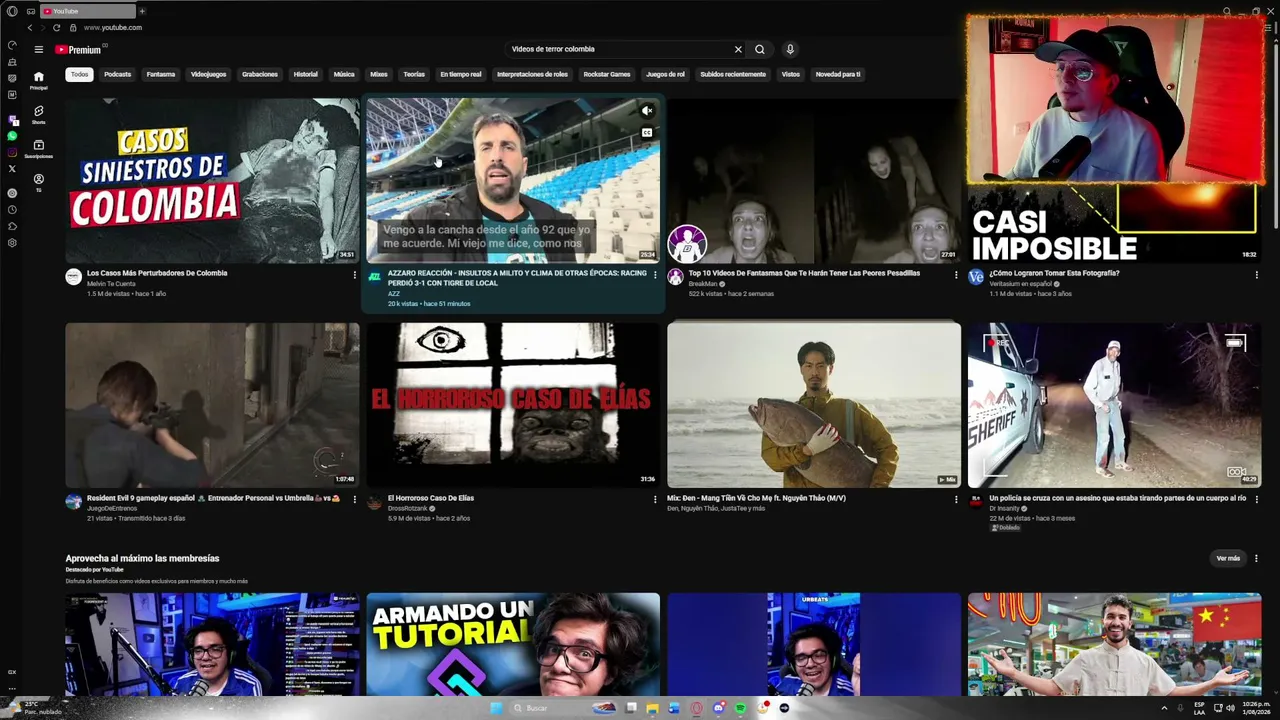
Task: Clear the search box text
Action: click(738, 49)
